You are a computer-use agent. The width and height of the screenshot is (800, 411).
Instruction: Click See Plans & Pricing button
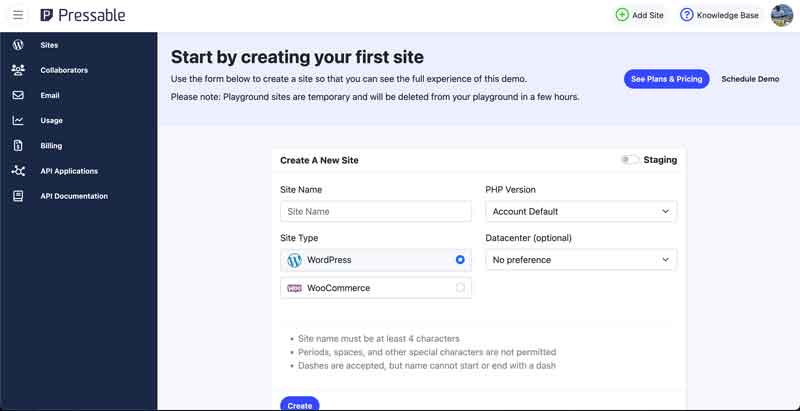tap(666, 79)
